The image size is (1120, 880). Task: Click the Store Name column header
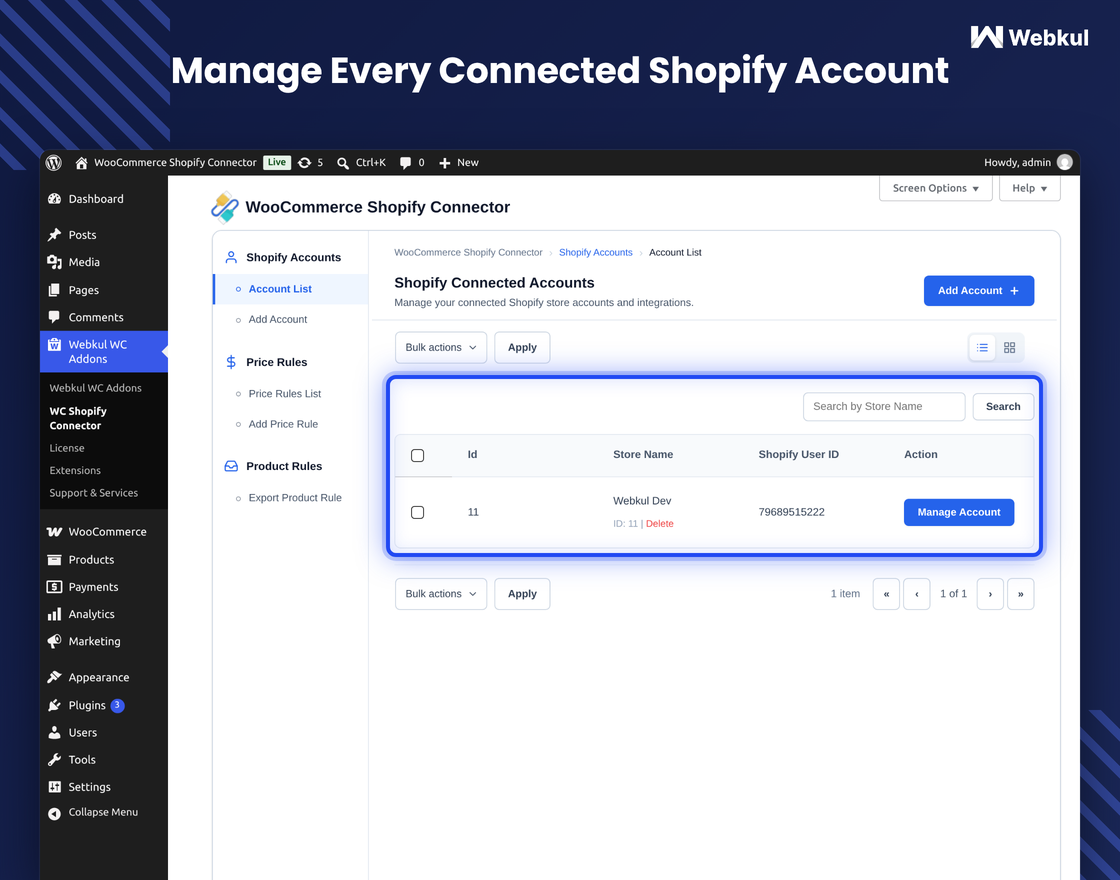coord(643,454)
